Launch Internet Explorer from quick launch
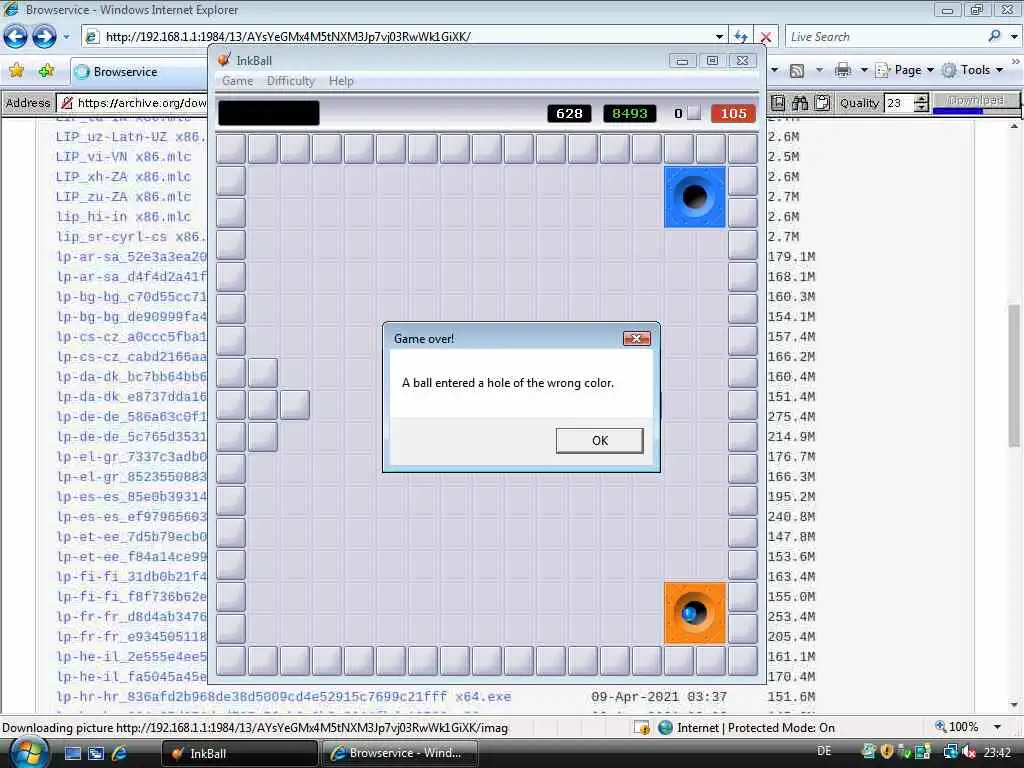The width and height of the screenshot is (1024, 768). [x=120, y=753]
